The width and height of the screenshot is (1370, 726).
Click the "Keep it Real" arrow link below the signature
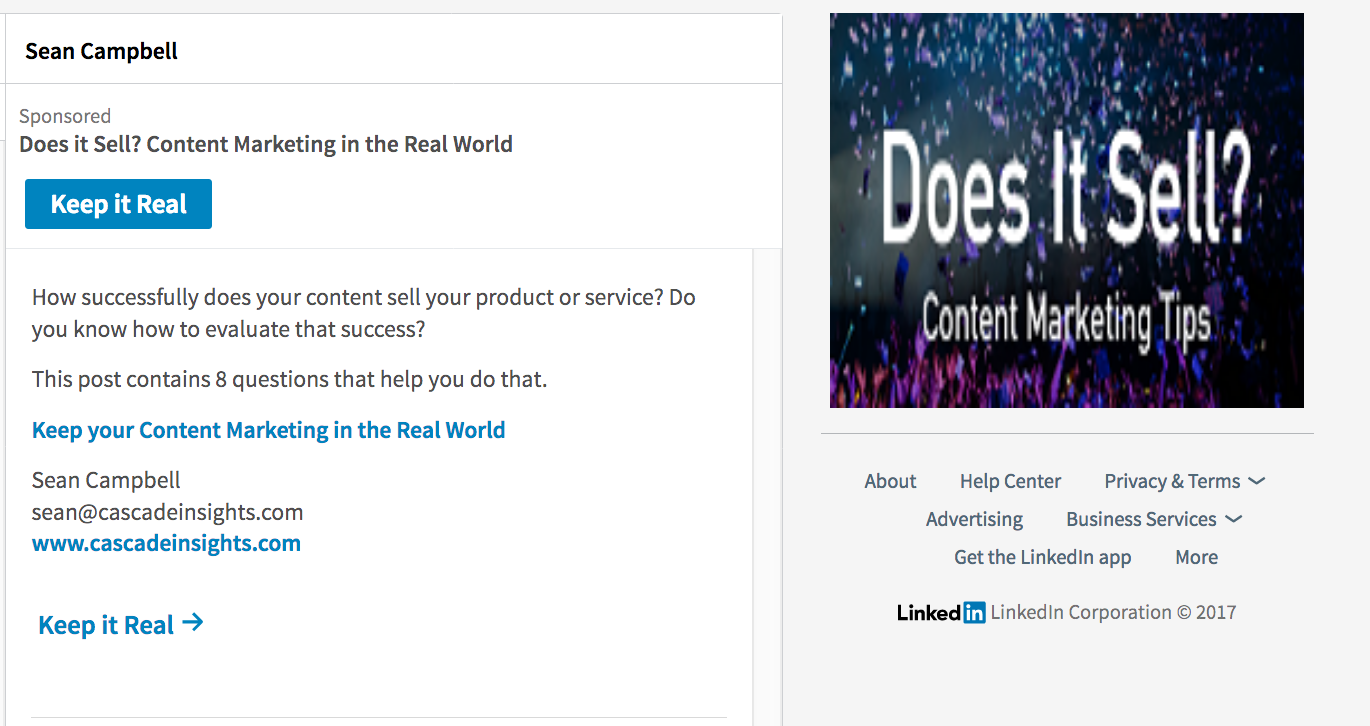pyautogui.click(x=120, y=624)
